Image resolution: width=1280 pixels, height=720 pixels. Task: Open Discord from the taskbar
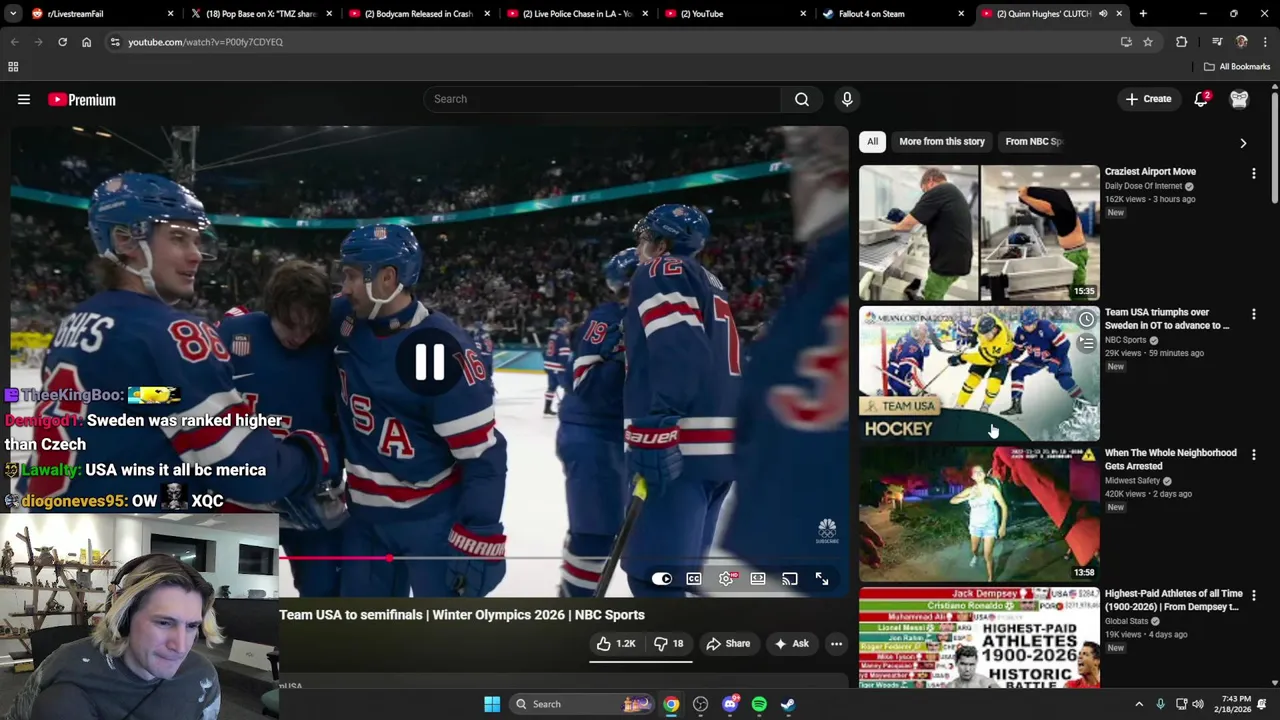[730, 704]
